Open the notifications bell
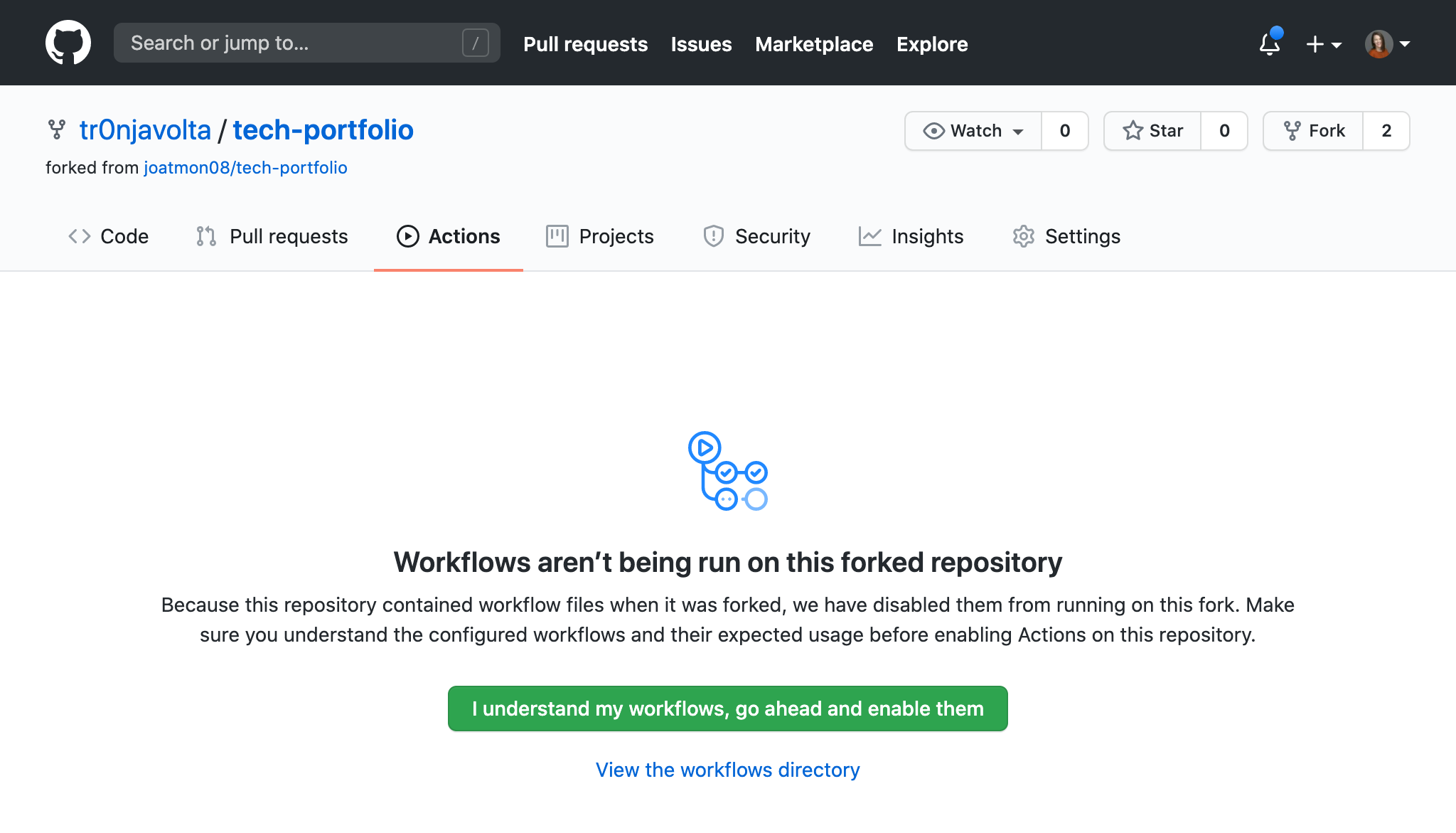Viewport: 1456px width, 833px height. (x=1270, y=44)
